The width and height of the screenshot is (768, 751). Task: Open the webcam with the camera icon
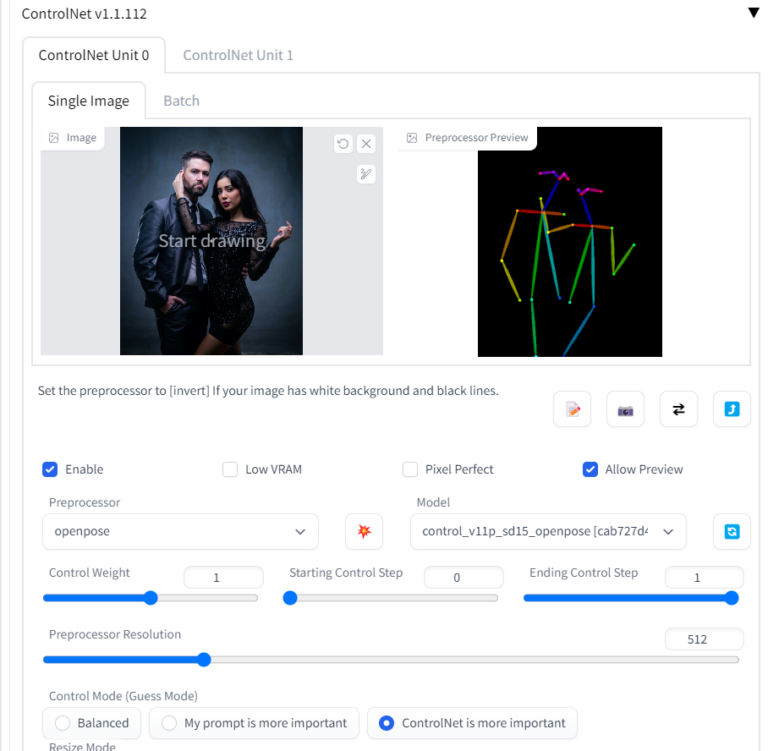tap(625, 409)
